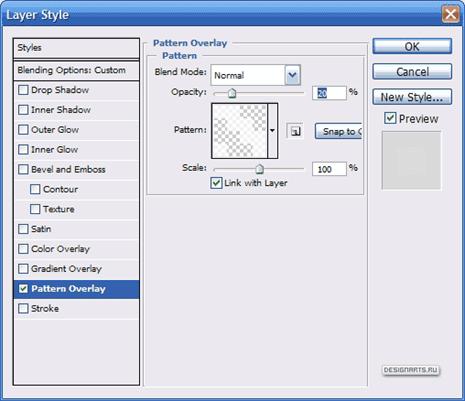
Task: Select the Stroke label
Action: [x=45, y=309]
